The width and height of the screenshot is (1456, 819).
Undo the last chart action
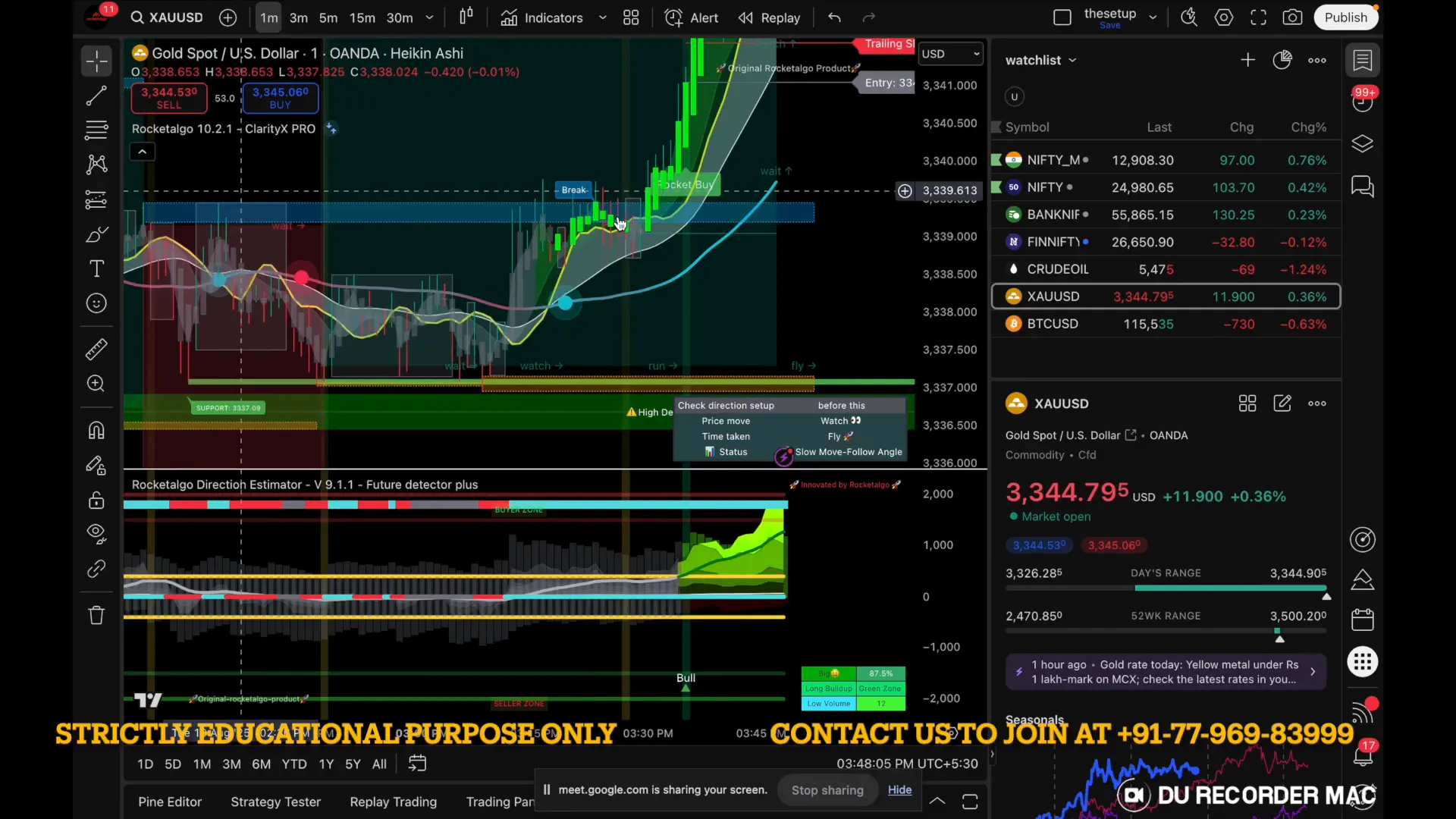pyautogui.click(x=834, y=17)
